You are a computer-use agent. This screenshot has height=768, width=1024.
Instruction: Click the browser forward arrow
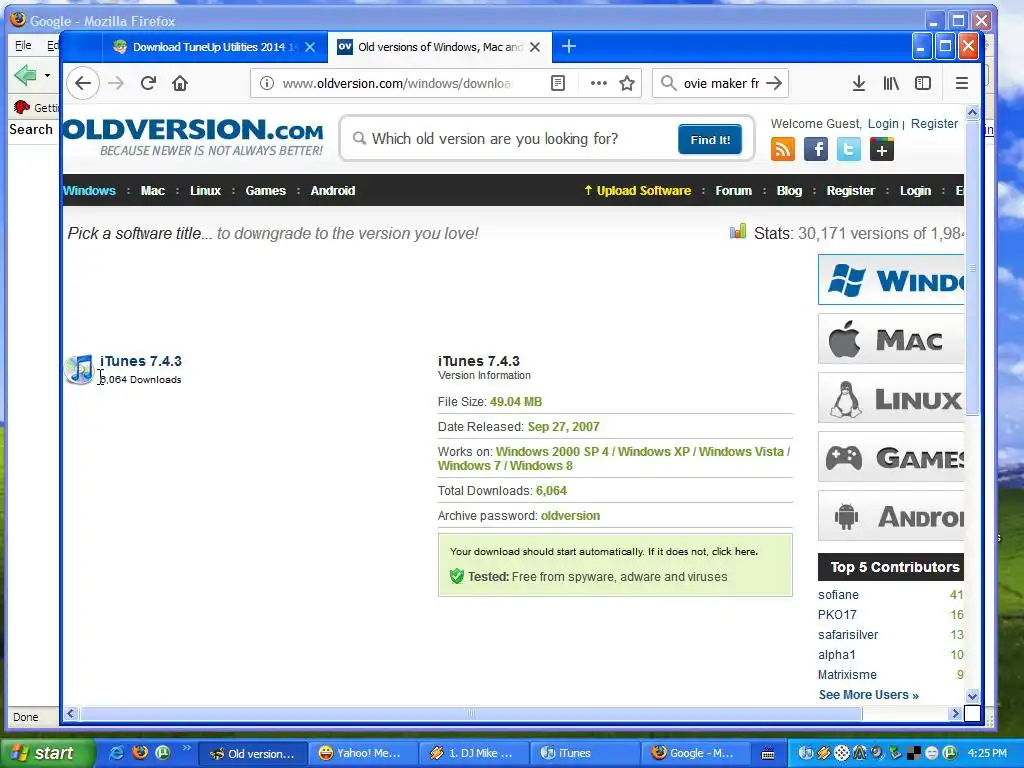116,83
